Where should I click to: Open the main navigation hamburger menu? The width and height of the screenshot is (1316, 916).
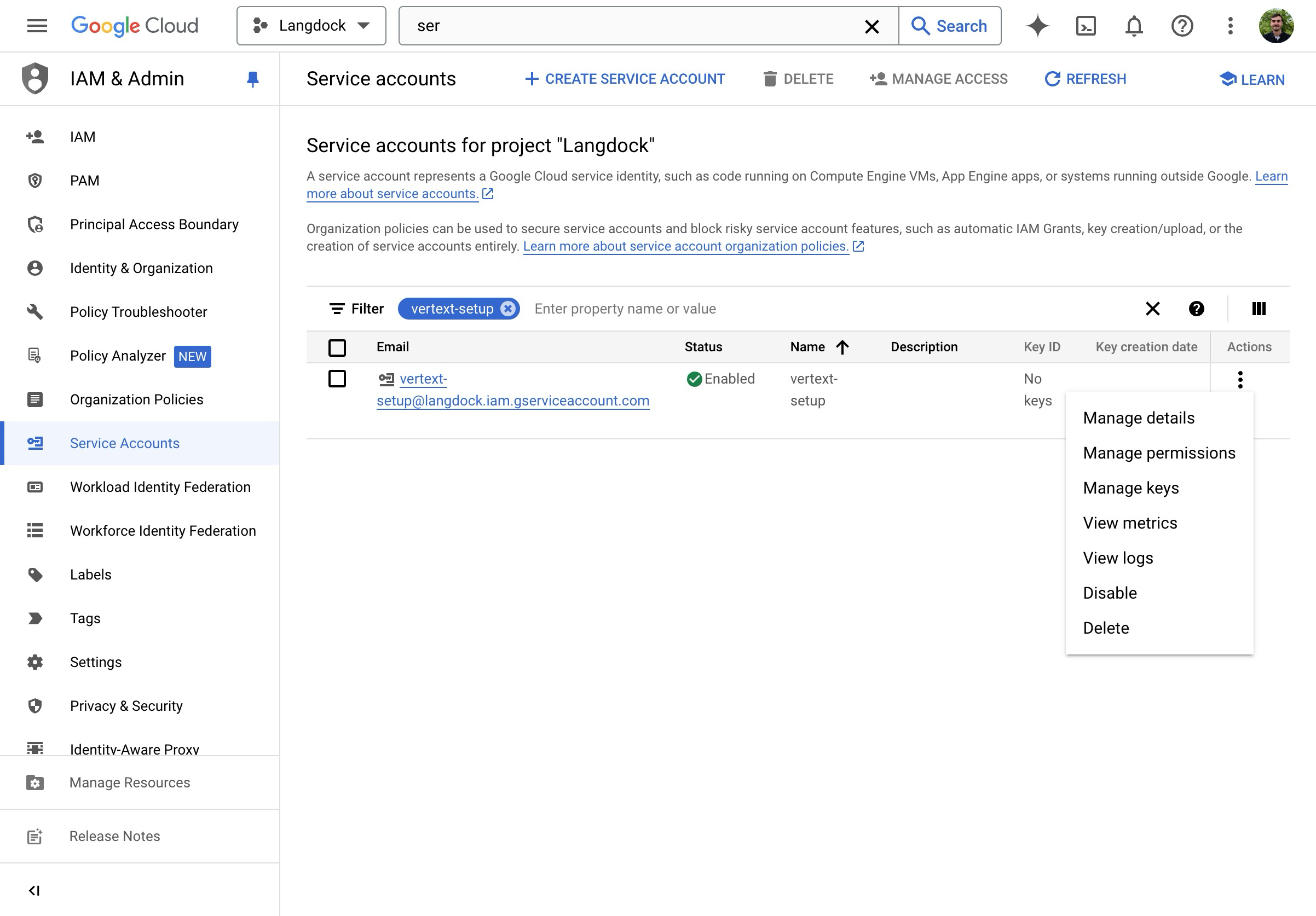pyautogui.click(x=37, y=26)
